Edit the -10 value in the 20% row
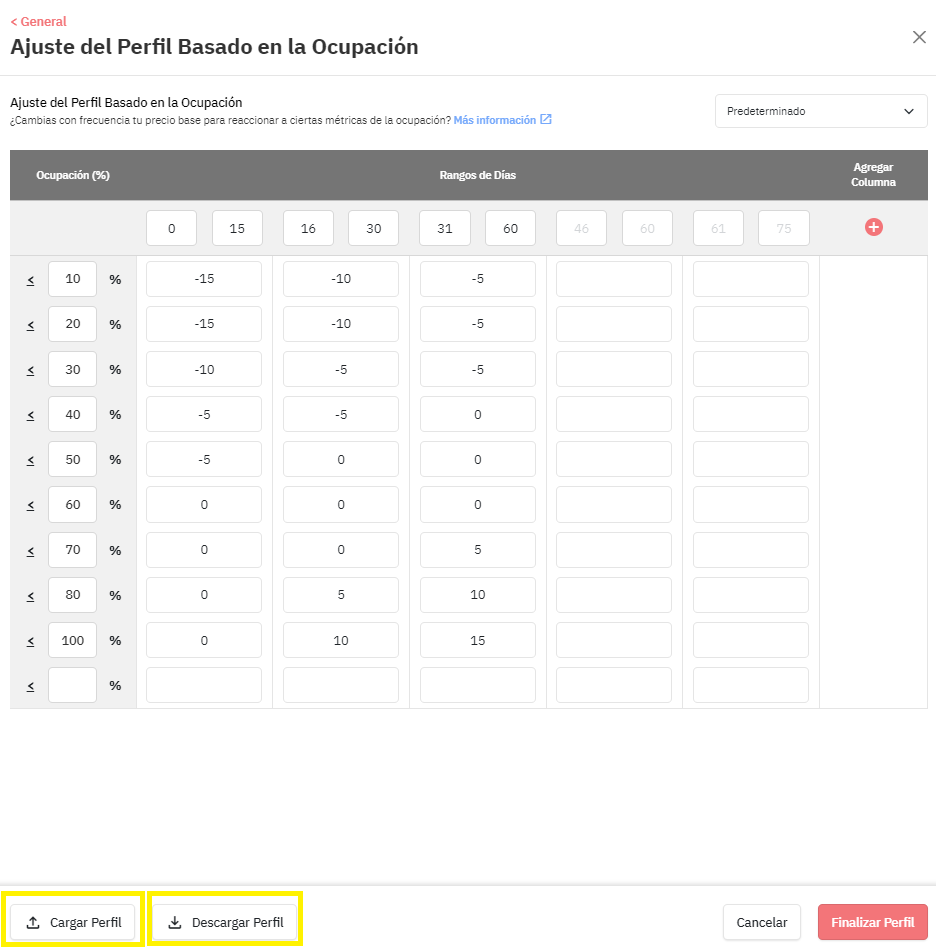 pos(341,324)
